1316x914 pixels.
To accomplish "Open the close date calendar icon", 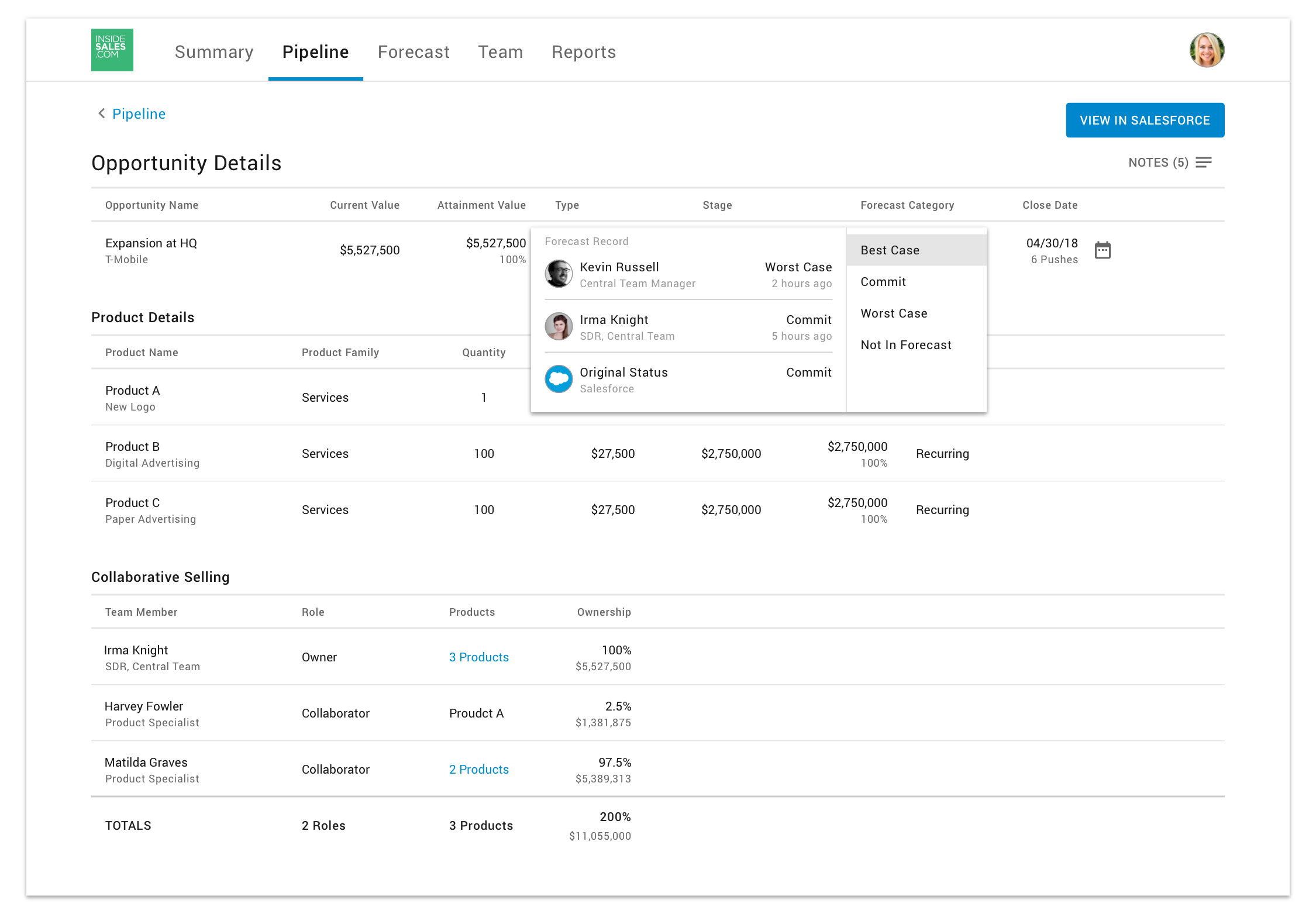I will pos(1102,250).
